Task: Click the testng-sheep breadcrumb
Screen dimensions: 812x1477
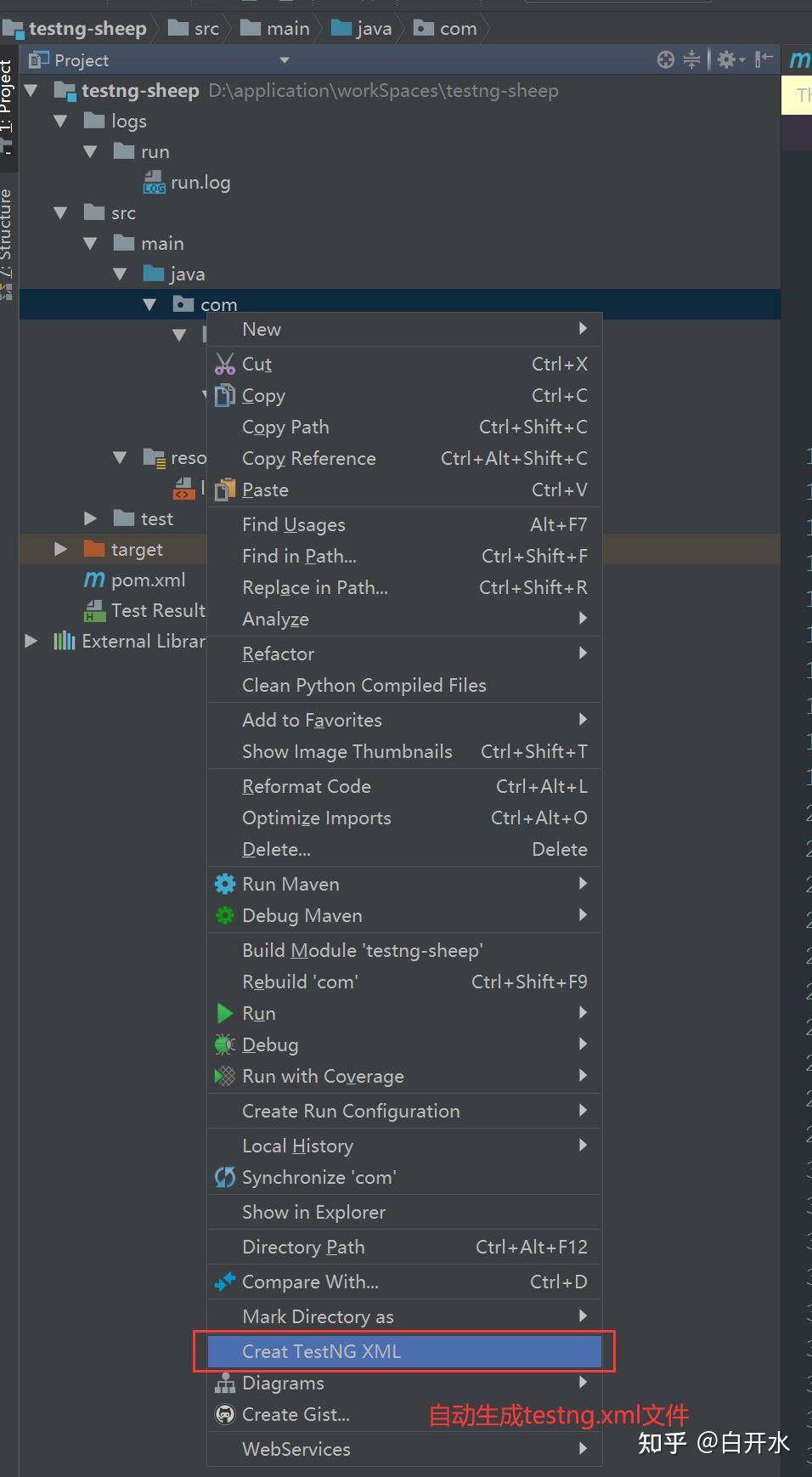Action: [75, 29]
